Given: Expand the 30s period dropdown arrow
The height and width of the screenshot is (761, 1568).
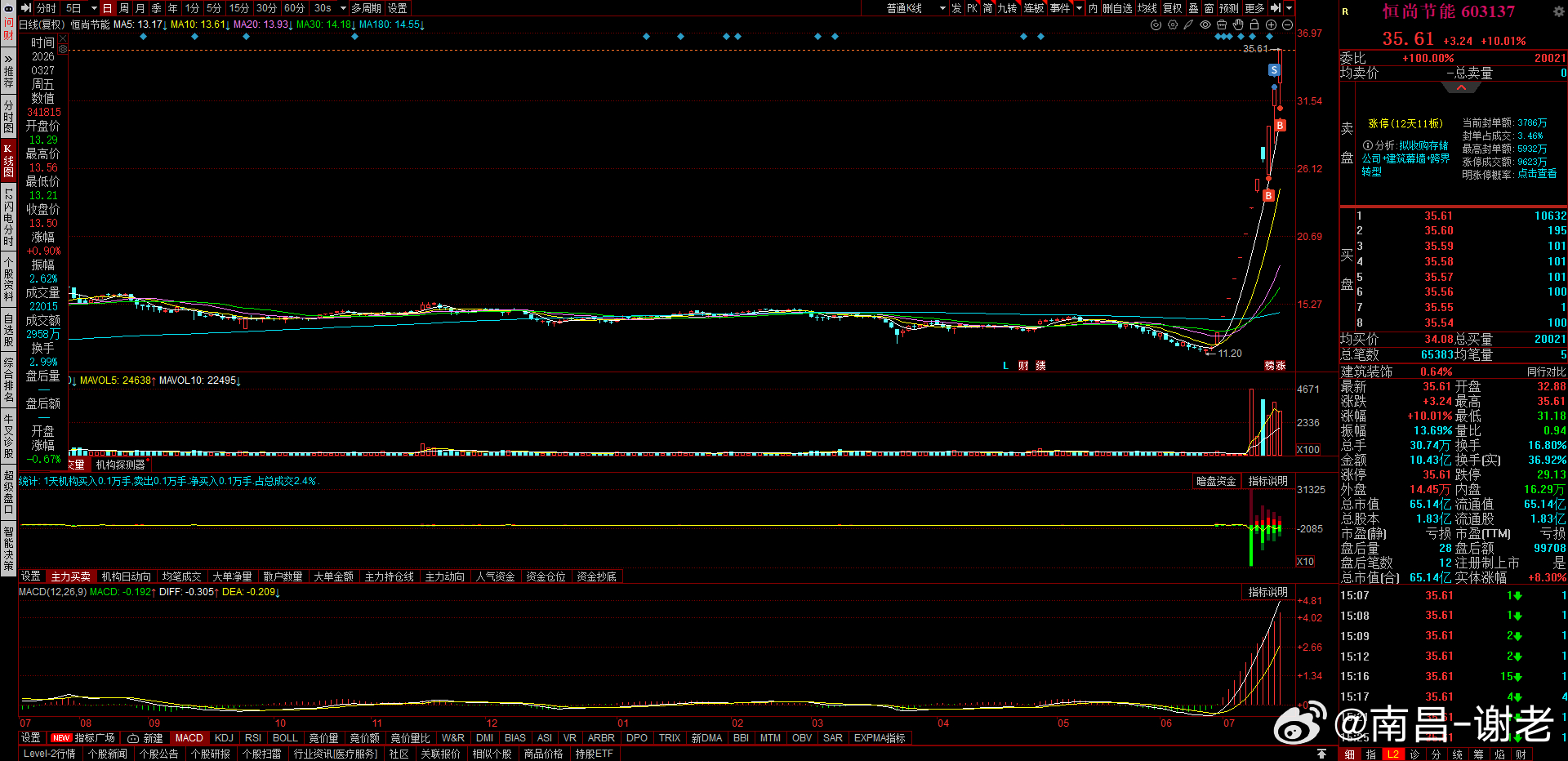Looking at the screenshot, I should [x=343, y=8].
